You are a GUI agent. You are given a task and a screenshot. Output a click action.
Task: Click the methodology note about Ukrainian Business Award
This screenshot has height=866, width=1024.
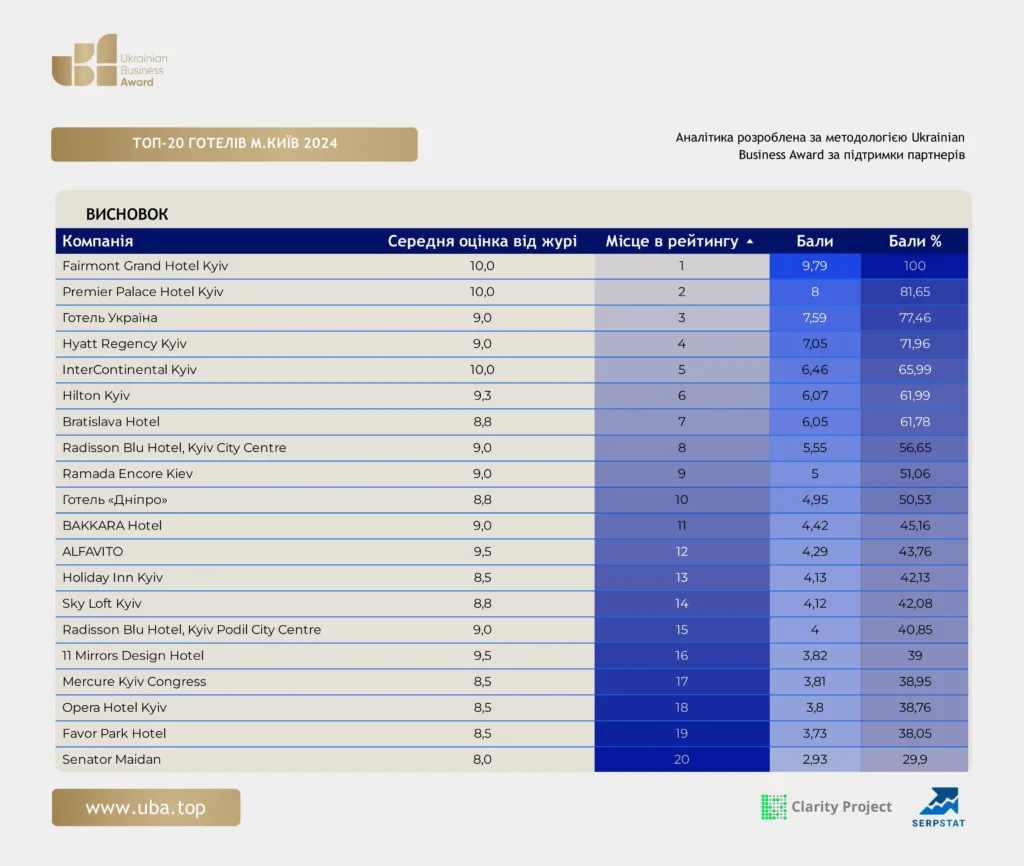pyautogui.click(x=820, y=146)
